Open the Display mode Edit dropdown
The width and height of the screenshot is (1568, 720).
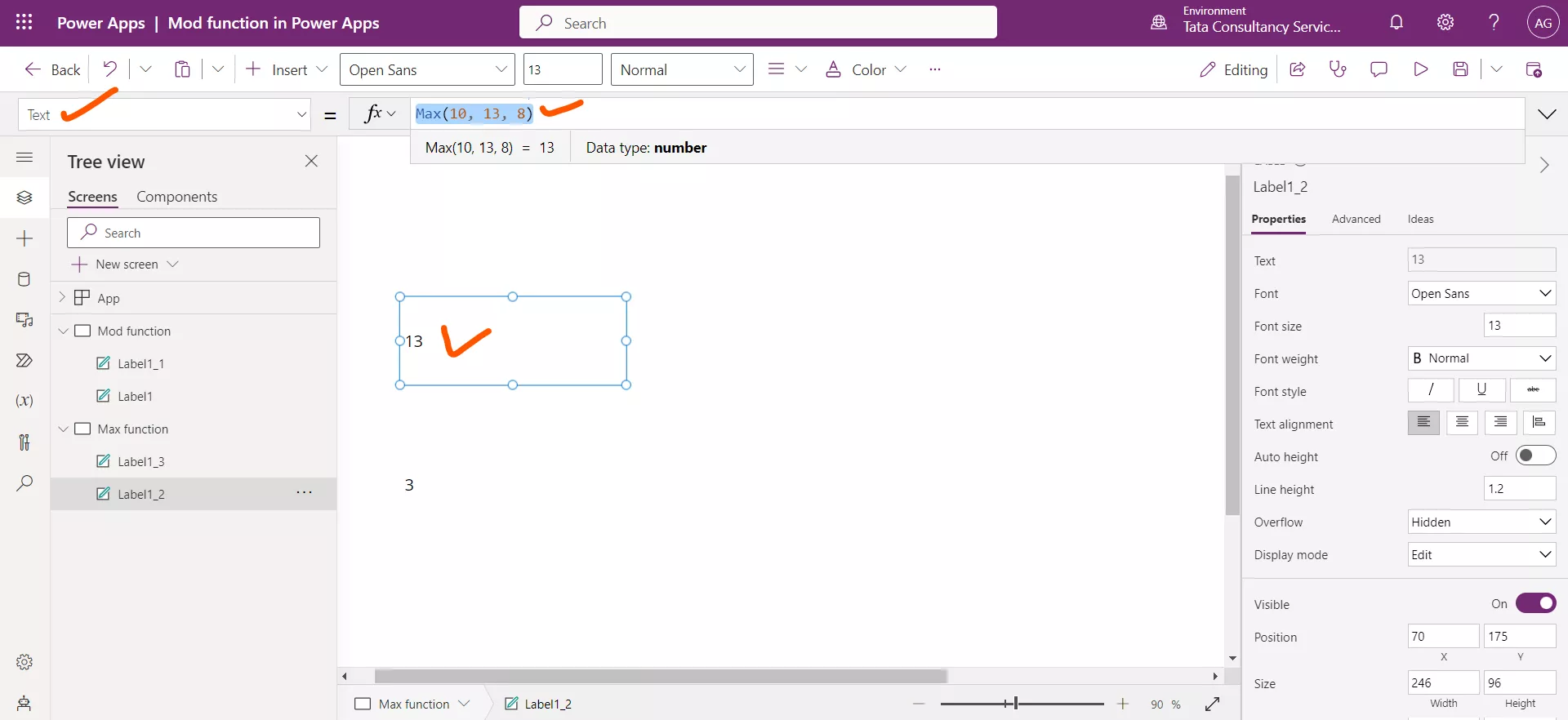pyautogui.click(x=1481, y=554)
